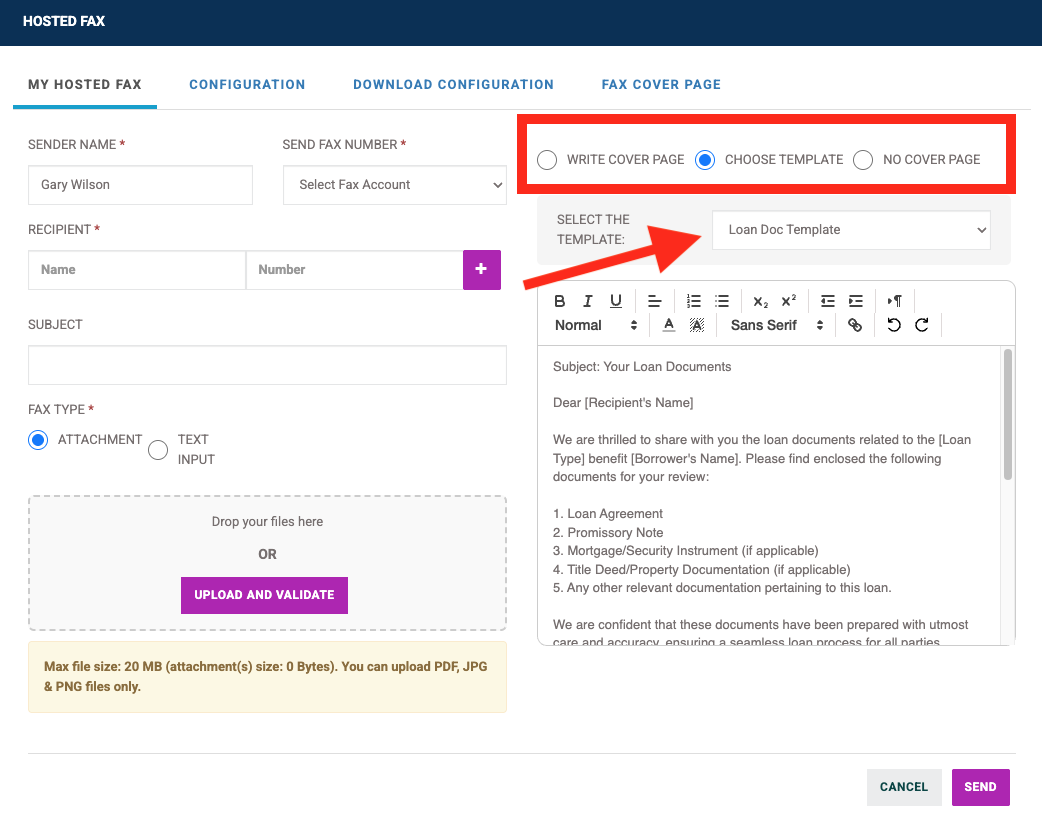
Task: Apply superscript formatting
Action: [789, 301]
